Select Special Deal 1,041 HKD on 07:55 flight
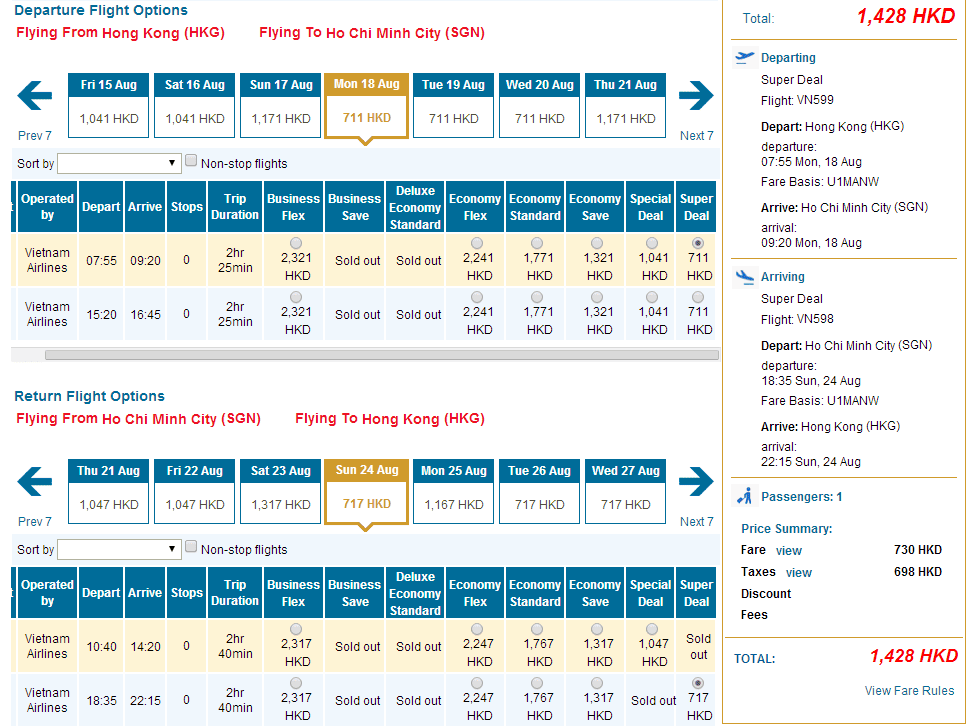Viewport: 971px width, 728px height. pyautogui.click(x=651, y=243)
